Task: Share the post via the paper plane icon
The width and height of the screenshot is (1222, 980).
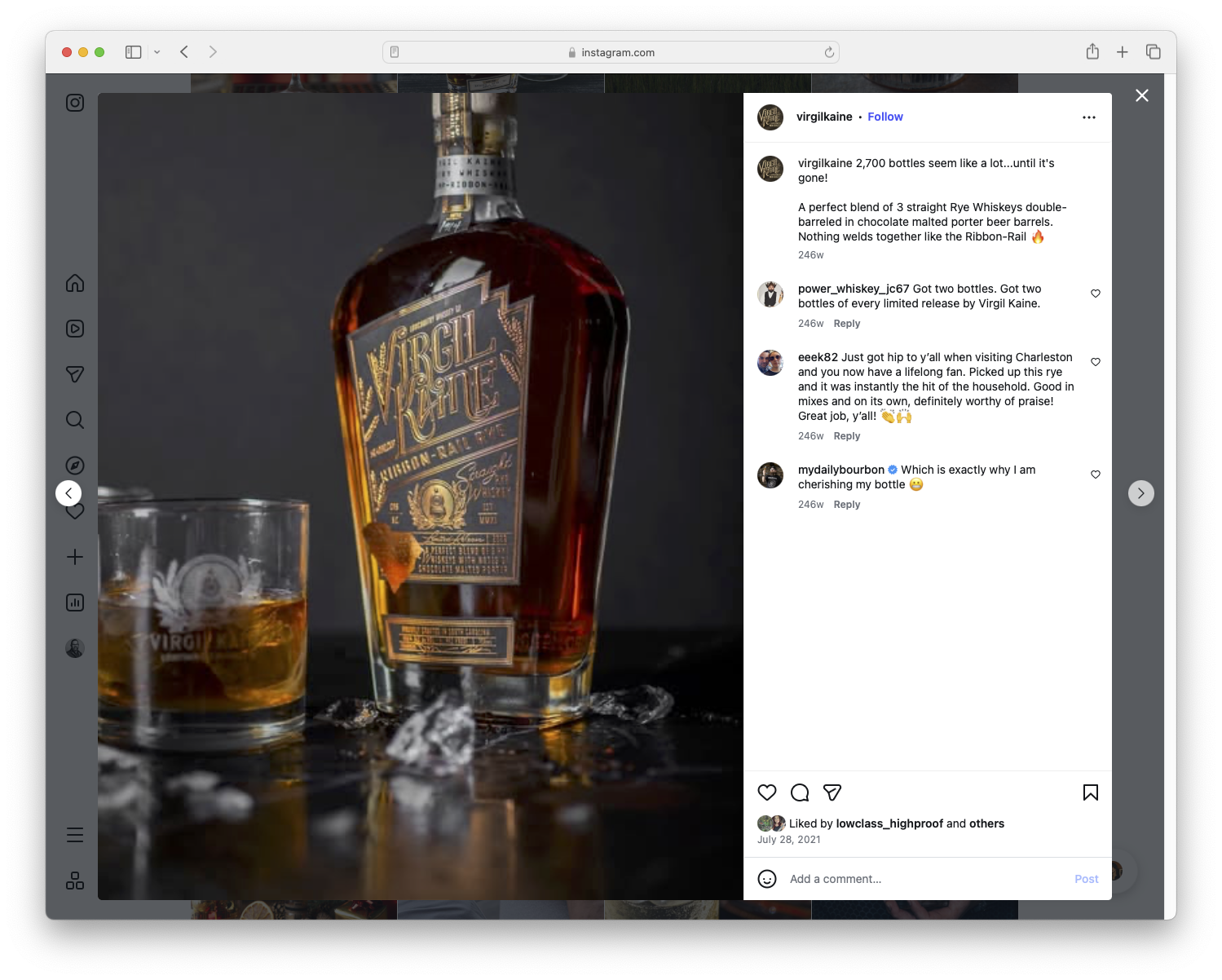Action: tap(832, 792)
